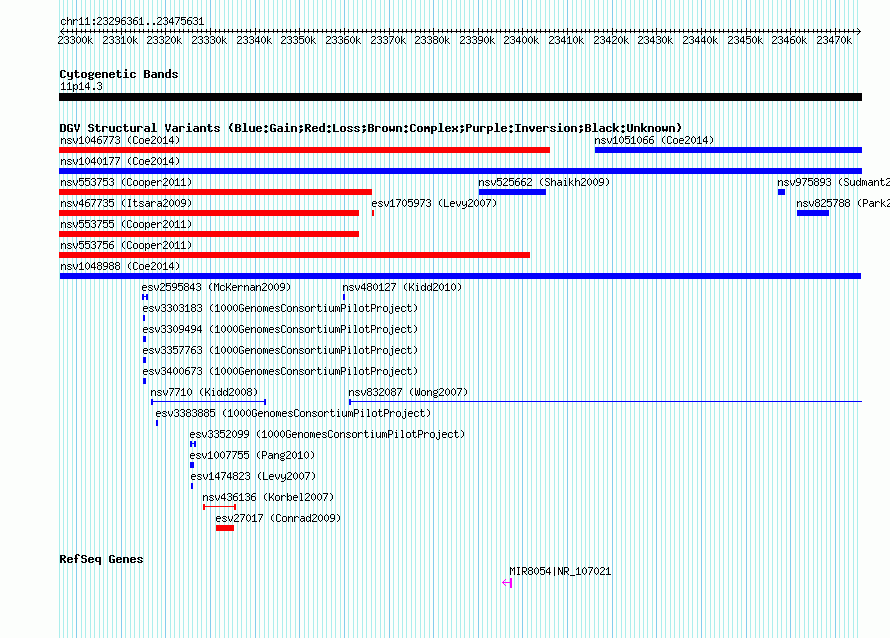Click the nsv832087 (Wong2007) label
This screenshot has width=890, height=638.
[408, 392]
